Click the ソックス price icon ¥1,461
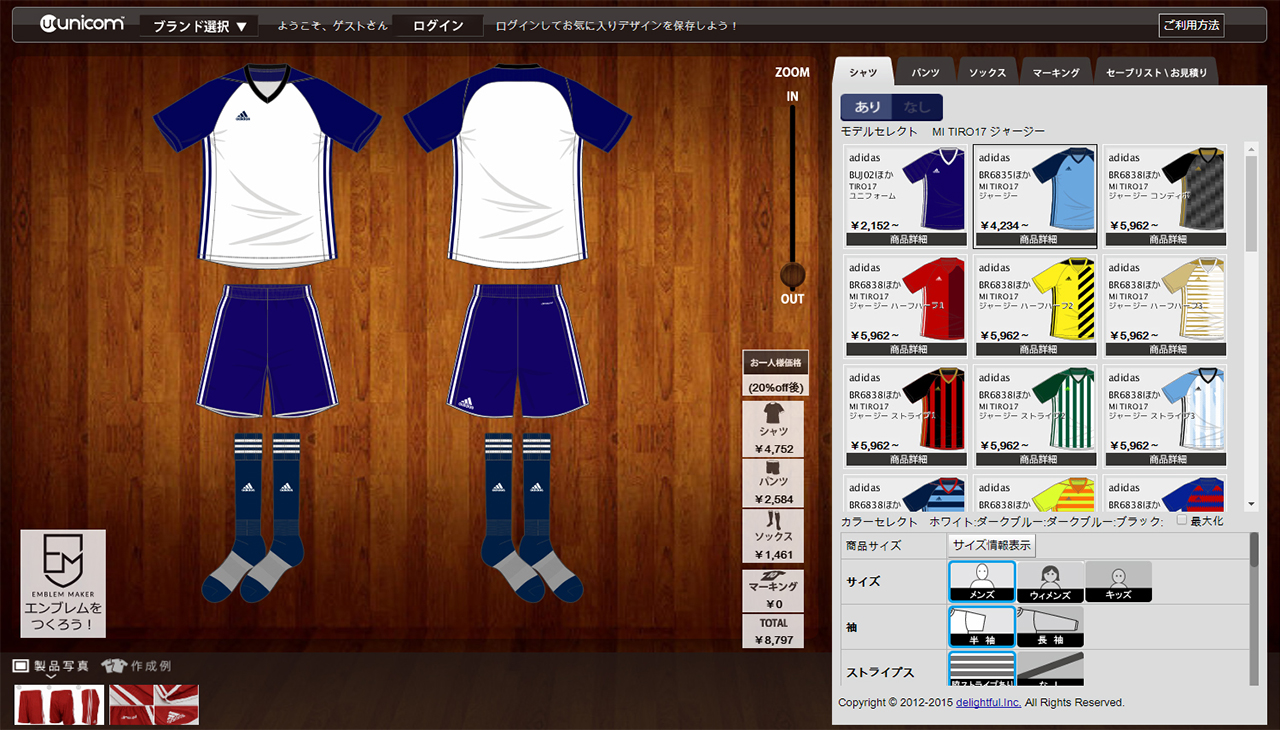This screenshot has width=1280, height=730. [773, 536]
